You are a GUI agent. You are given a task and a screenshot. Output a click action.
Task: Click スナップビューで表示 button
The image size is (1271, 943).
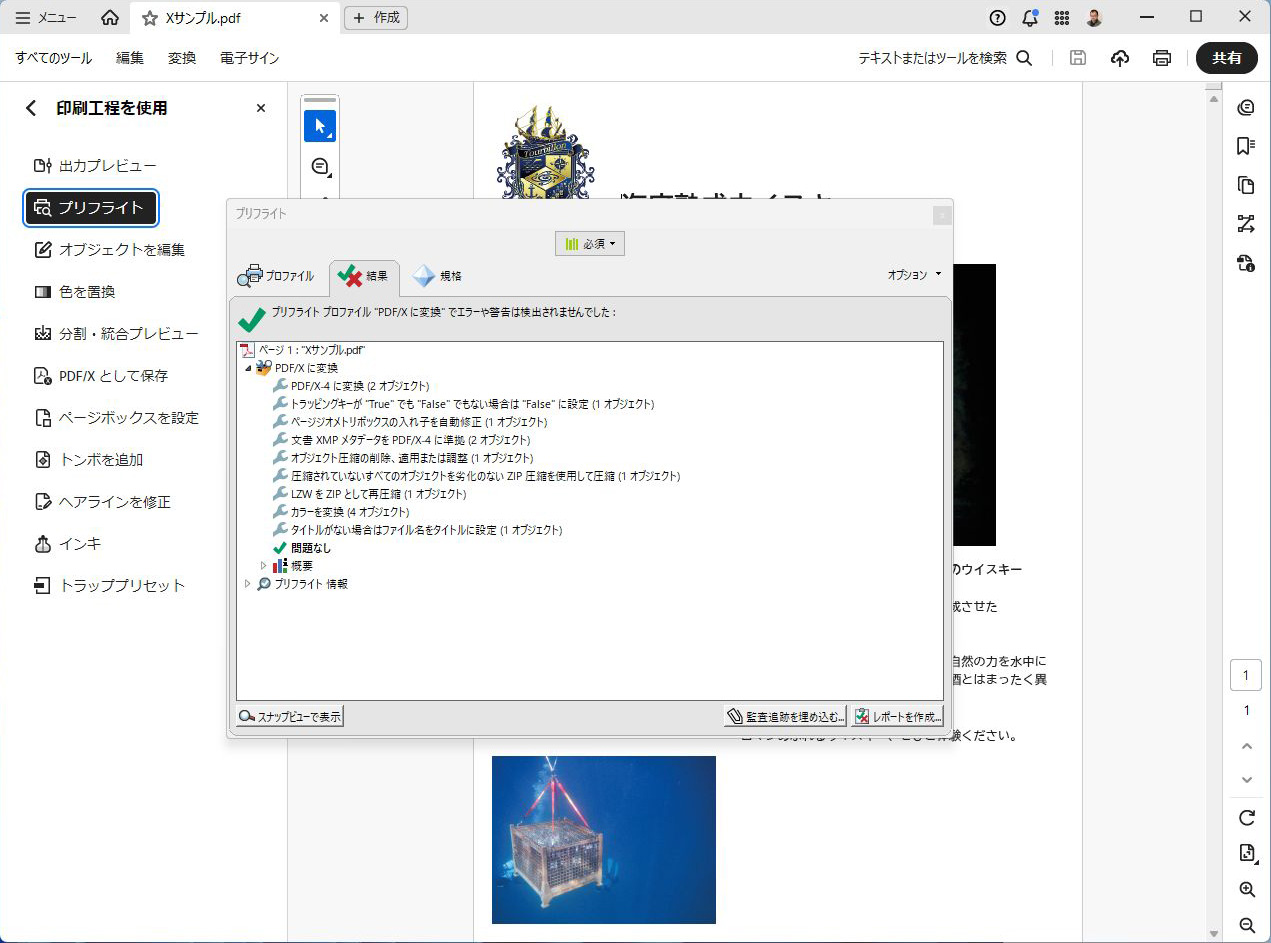click(290, 716)
